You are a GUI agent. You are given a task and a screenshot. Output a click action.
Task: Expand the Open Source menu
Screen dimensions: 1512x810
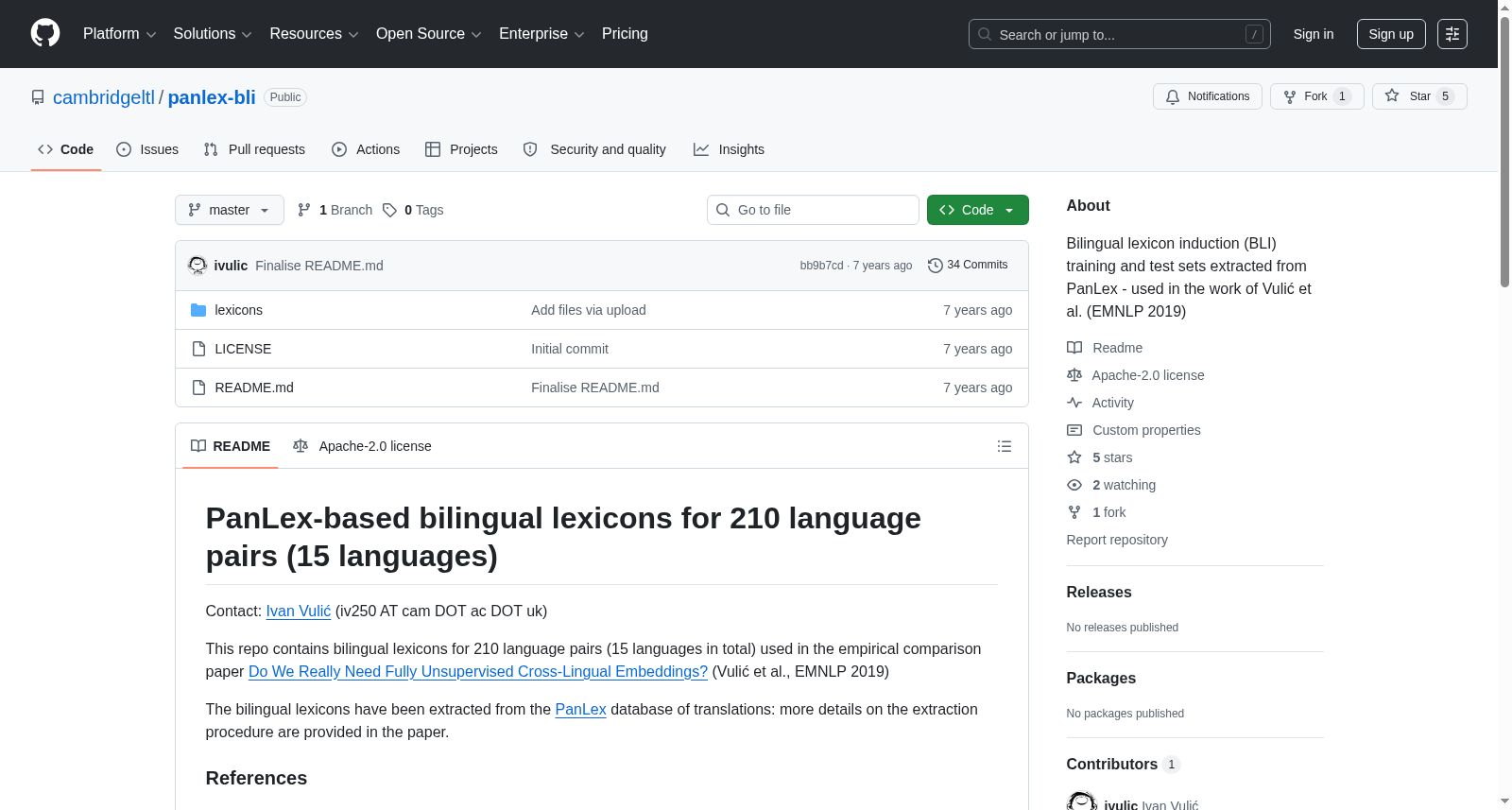429,34
